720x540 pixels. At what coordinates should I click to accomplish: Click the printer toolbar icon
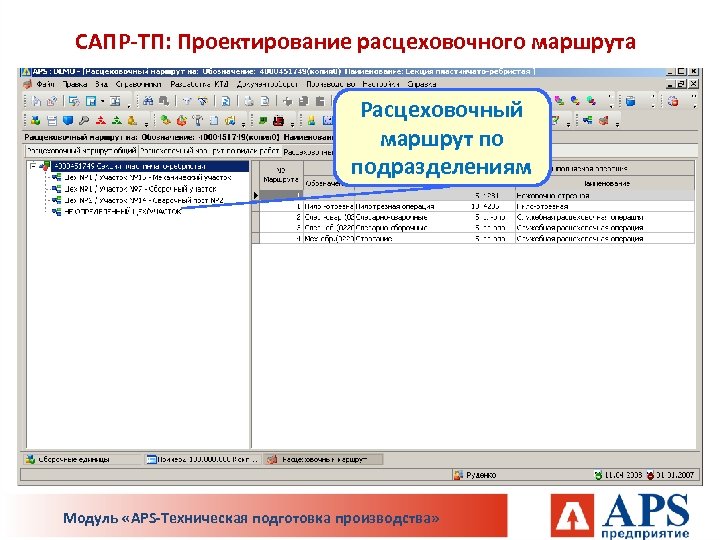coord(249,101)
